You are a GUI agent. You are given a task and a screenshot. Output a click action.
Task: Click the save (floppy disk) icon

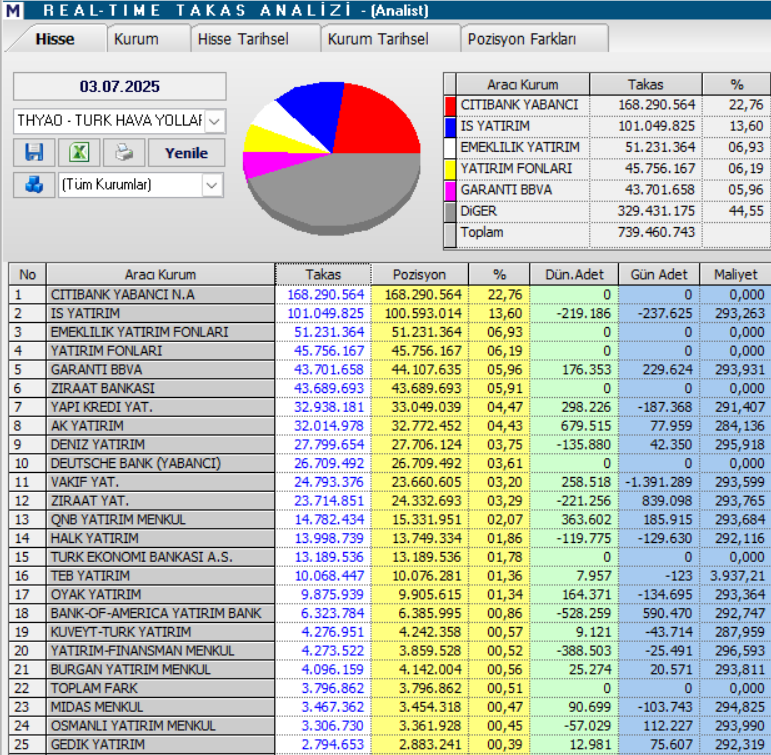pos(34,152)
